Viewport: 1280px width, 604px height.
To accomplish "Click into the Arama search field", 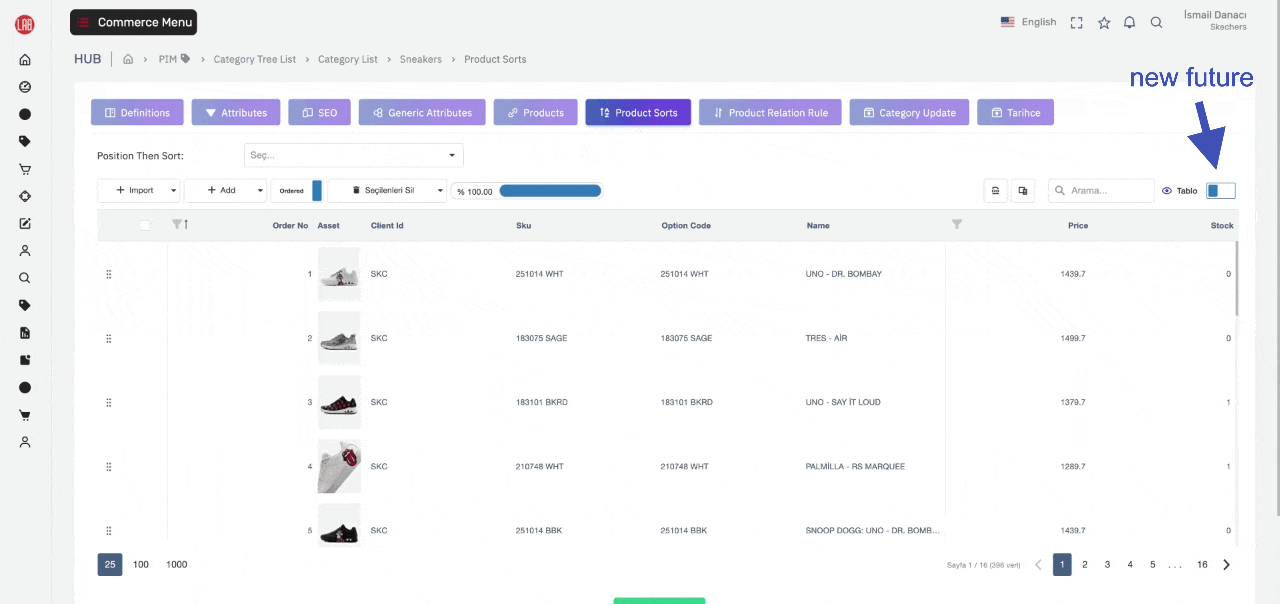I will (1101, 191).
